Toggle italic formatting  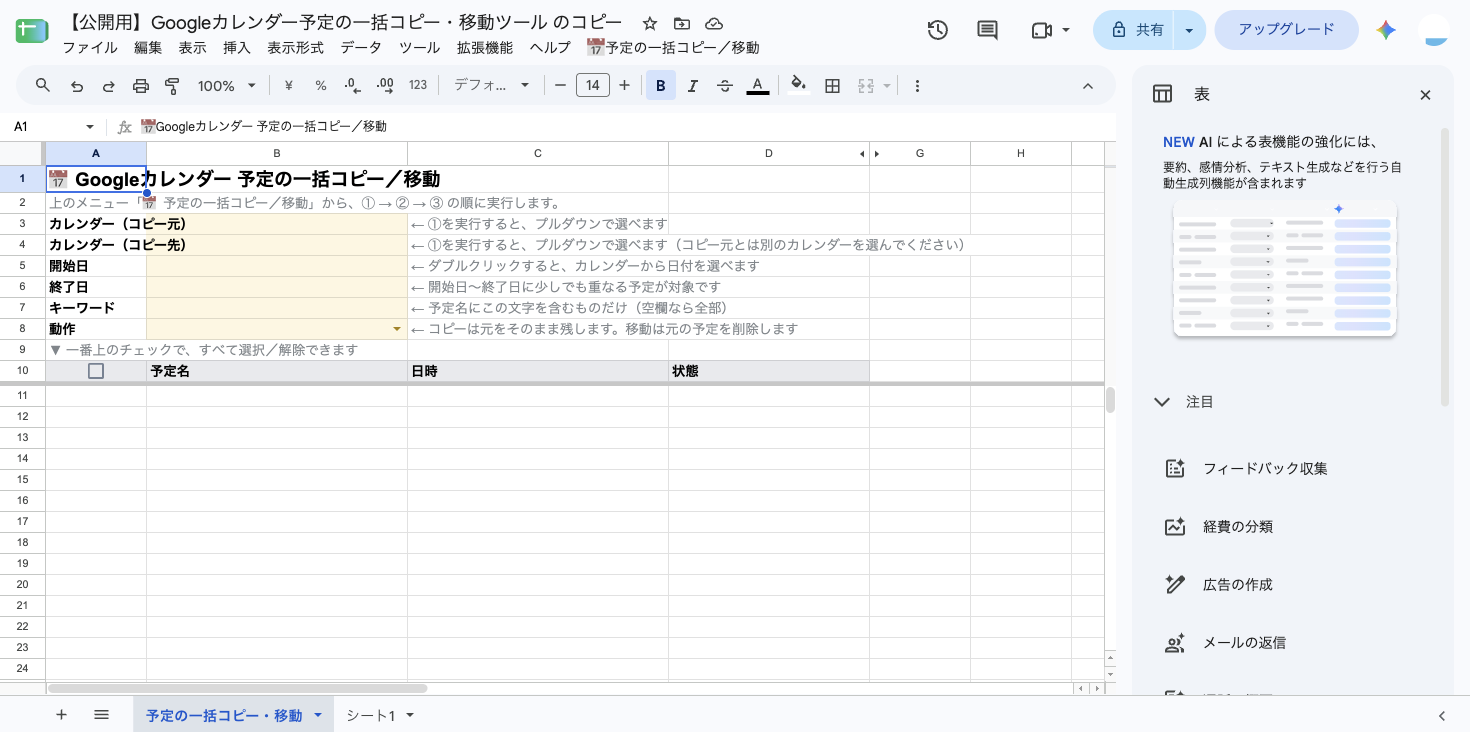tap(693, 86)
